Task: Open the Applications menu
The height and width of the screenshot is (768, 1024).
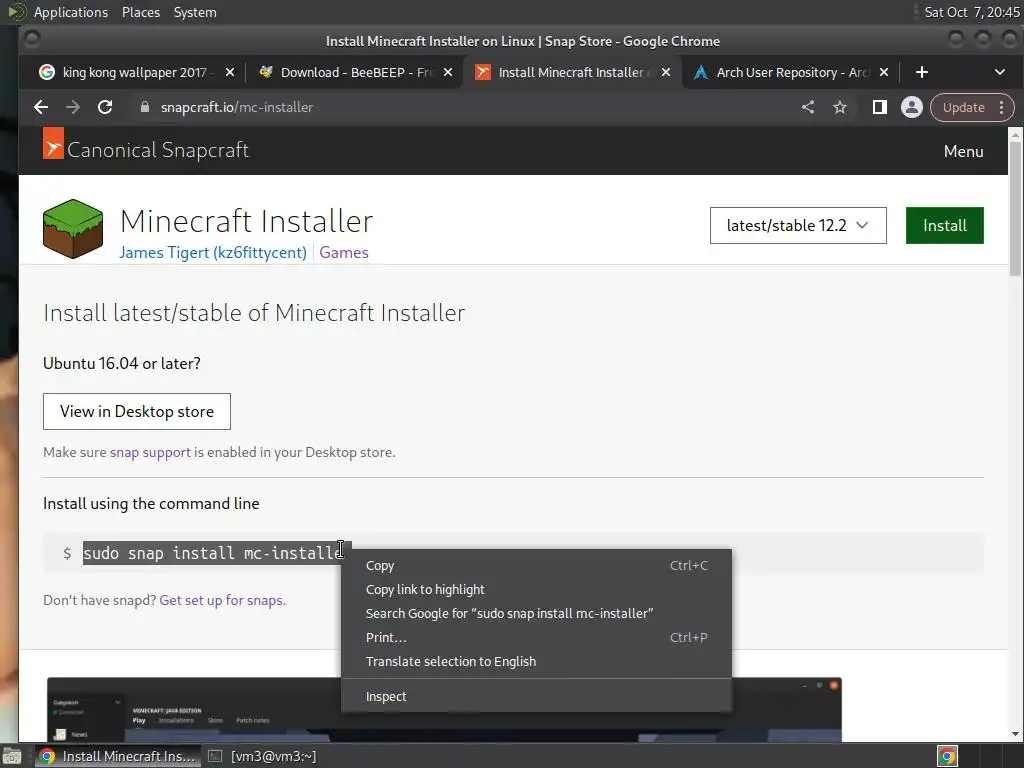Action: (71, 12)
